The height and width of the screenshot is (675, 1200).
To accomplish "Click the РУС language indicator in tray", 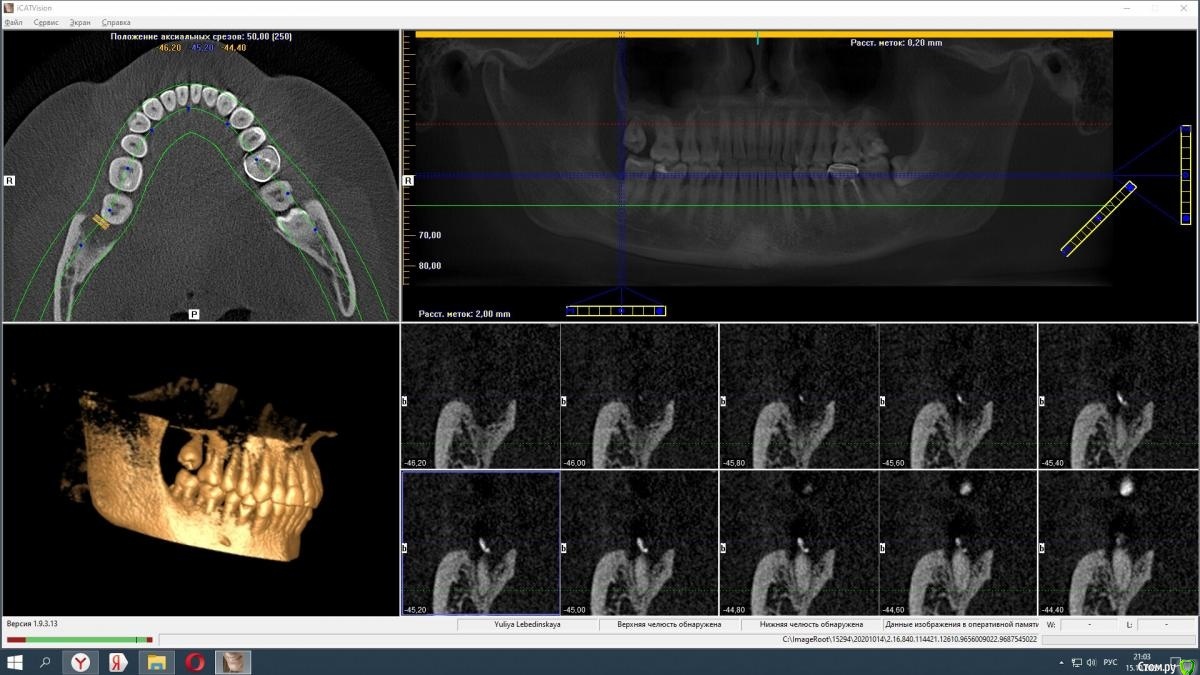I will click(1110, 662).
